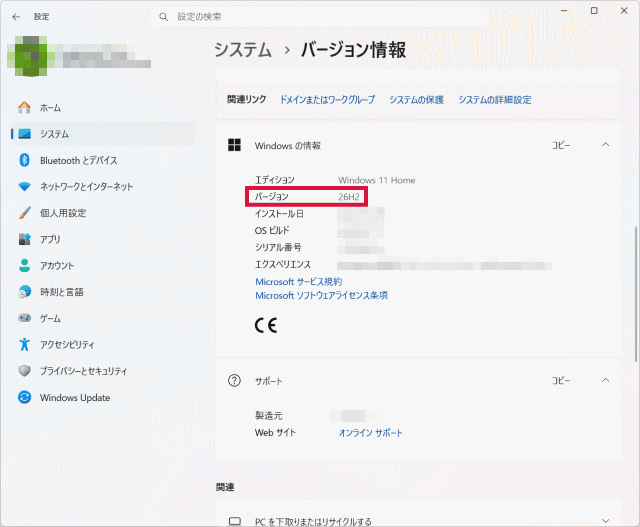Click the ゲーム controller icon
This screenshot has height=527, width=640.
[x=24, y=318]
